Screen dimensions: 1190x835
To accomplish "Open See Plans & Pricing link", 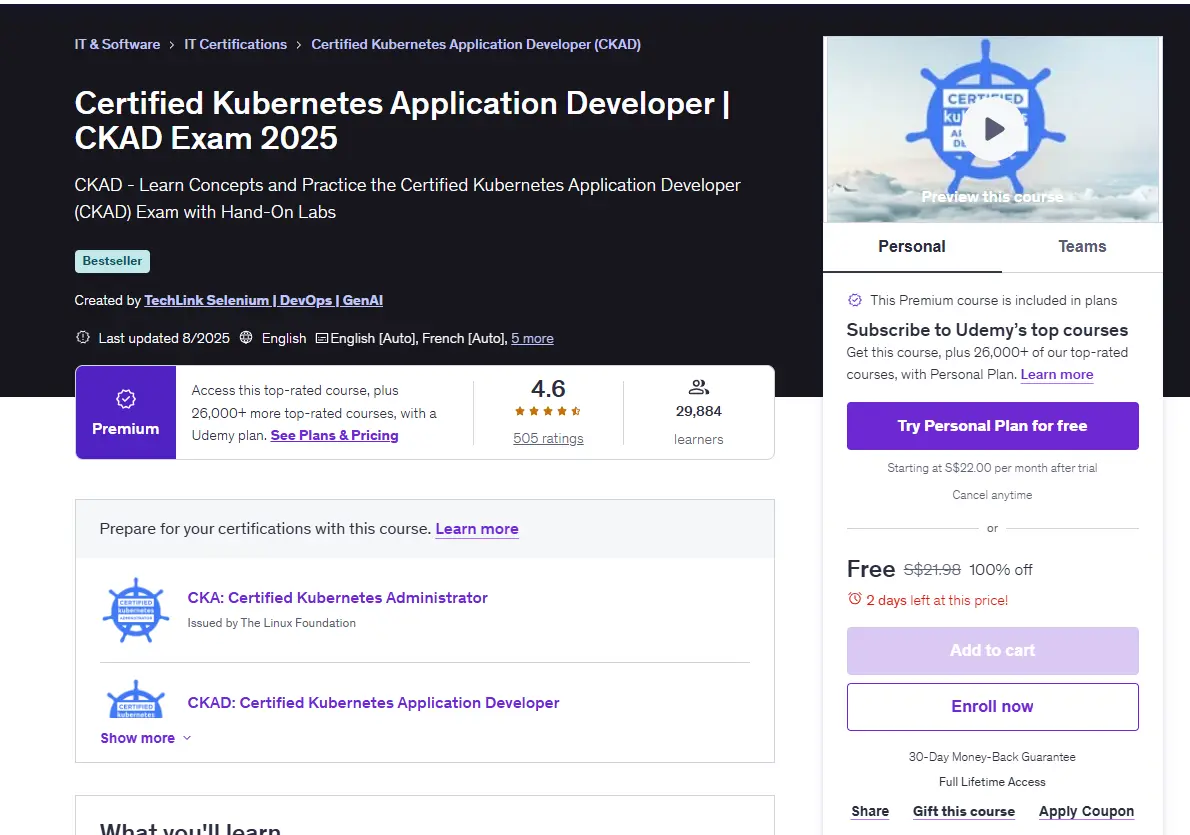I will click(x=334, y=435).
